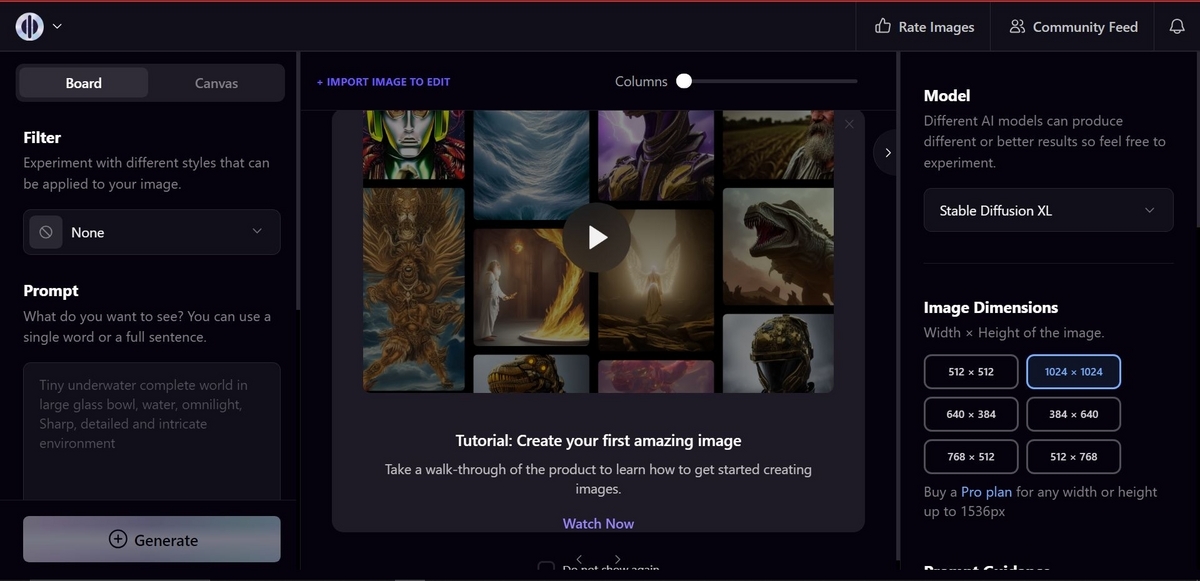Open notifications bell
1200x581 pixels.
tap(1177, 27)
